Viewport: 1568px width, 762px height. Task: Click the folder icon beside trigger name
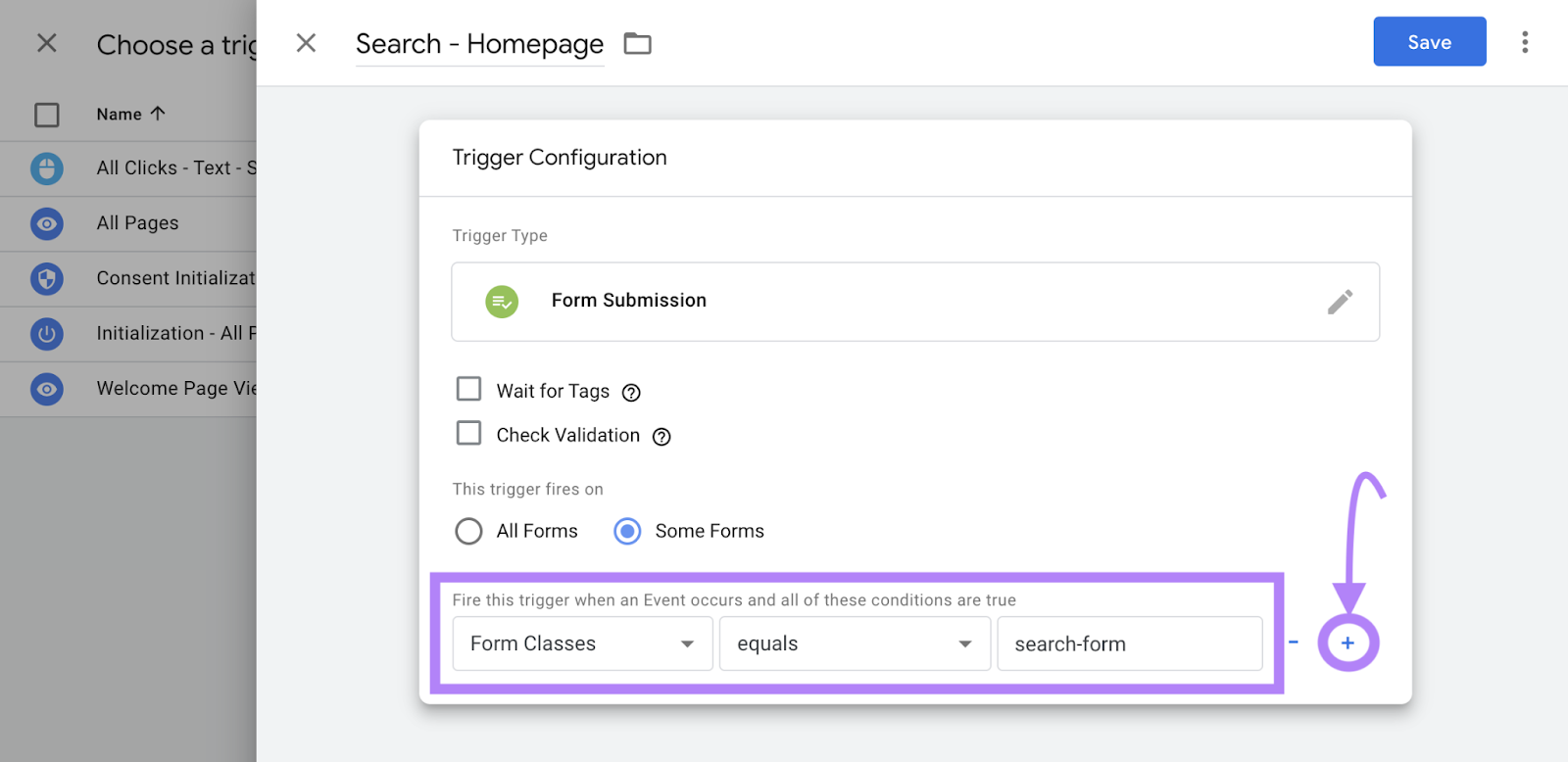(x=637, y=44)
